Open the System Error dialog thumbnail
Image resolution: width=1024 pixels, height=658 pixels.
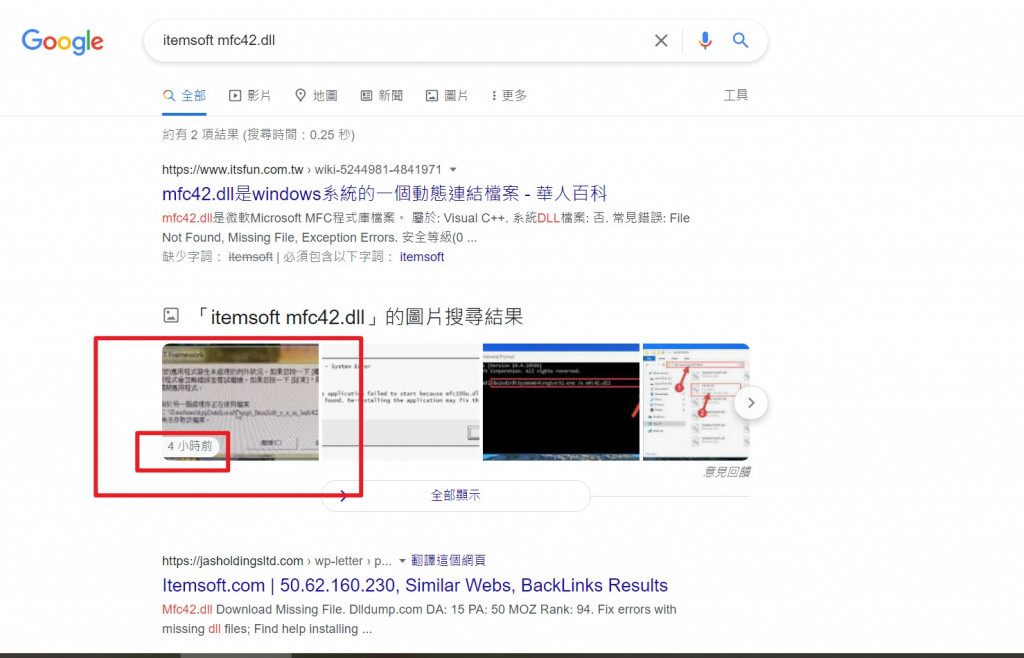point(401,402)
